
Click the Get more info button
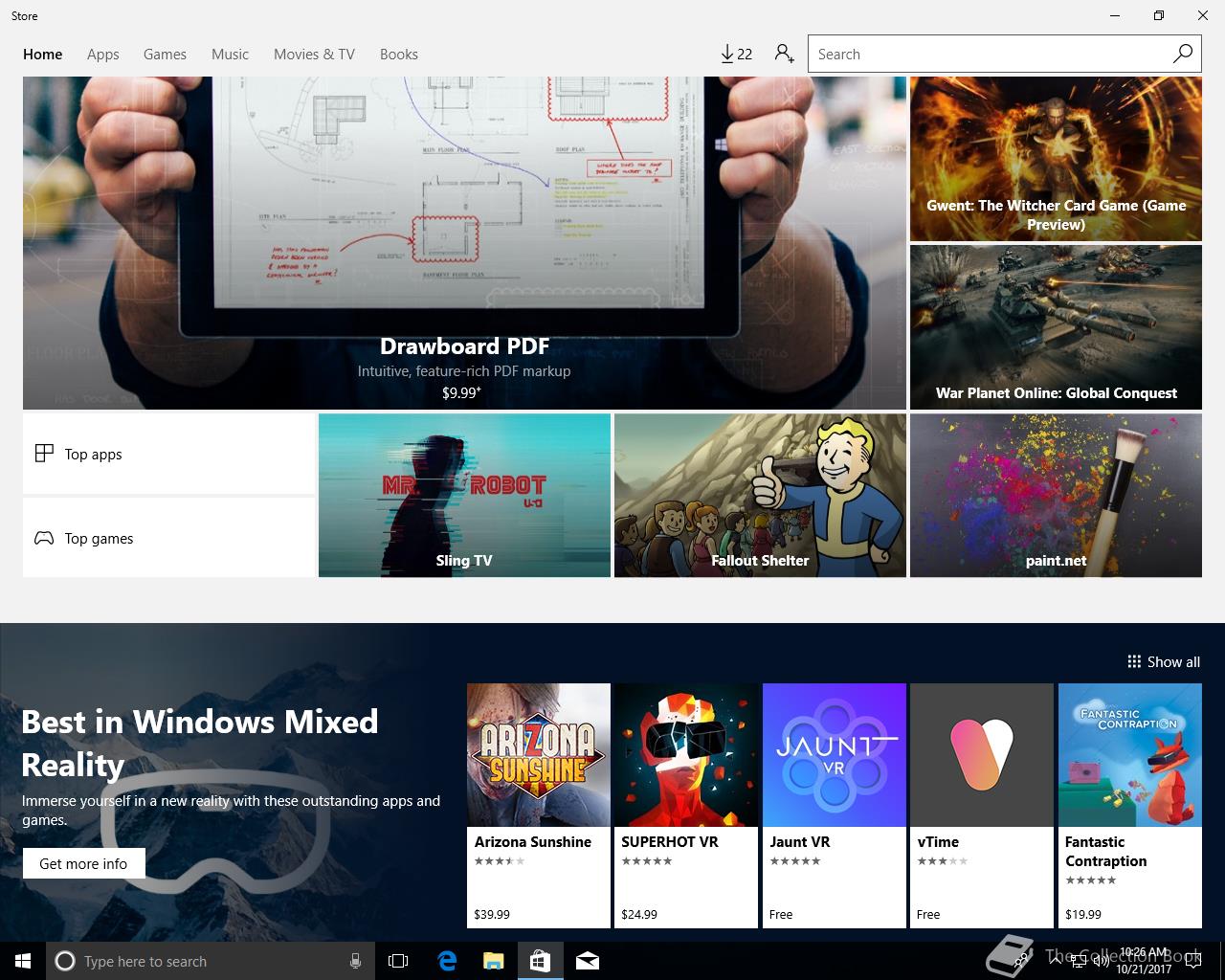pos(83,863)
